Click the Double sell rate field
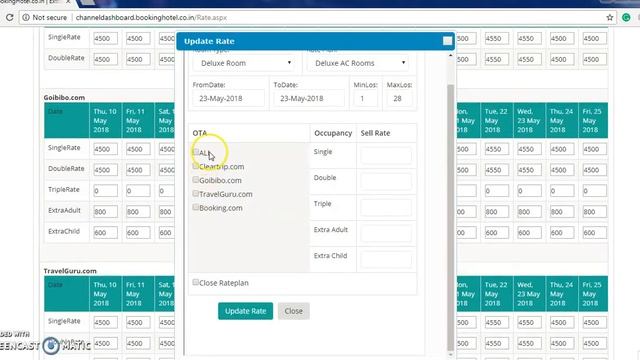 coord(386,182)
